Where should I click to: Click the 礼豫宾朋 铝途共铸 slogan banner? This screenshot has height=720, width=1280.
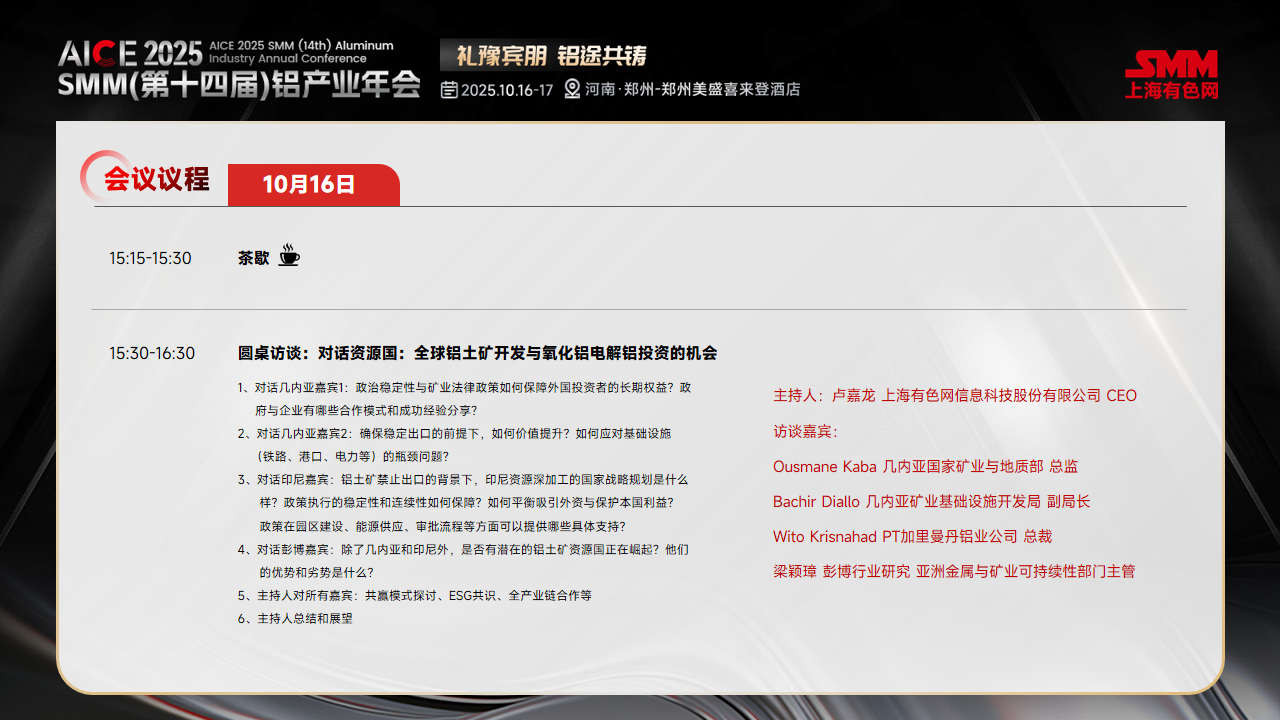click(545, 55)
